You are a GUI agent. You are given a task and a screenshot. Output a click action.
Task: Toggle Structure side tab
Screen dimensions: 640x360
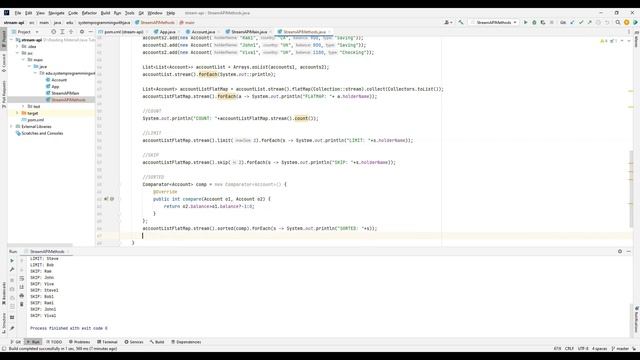4,322
